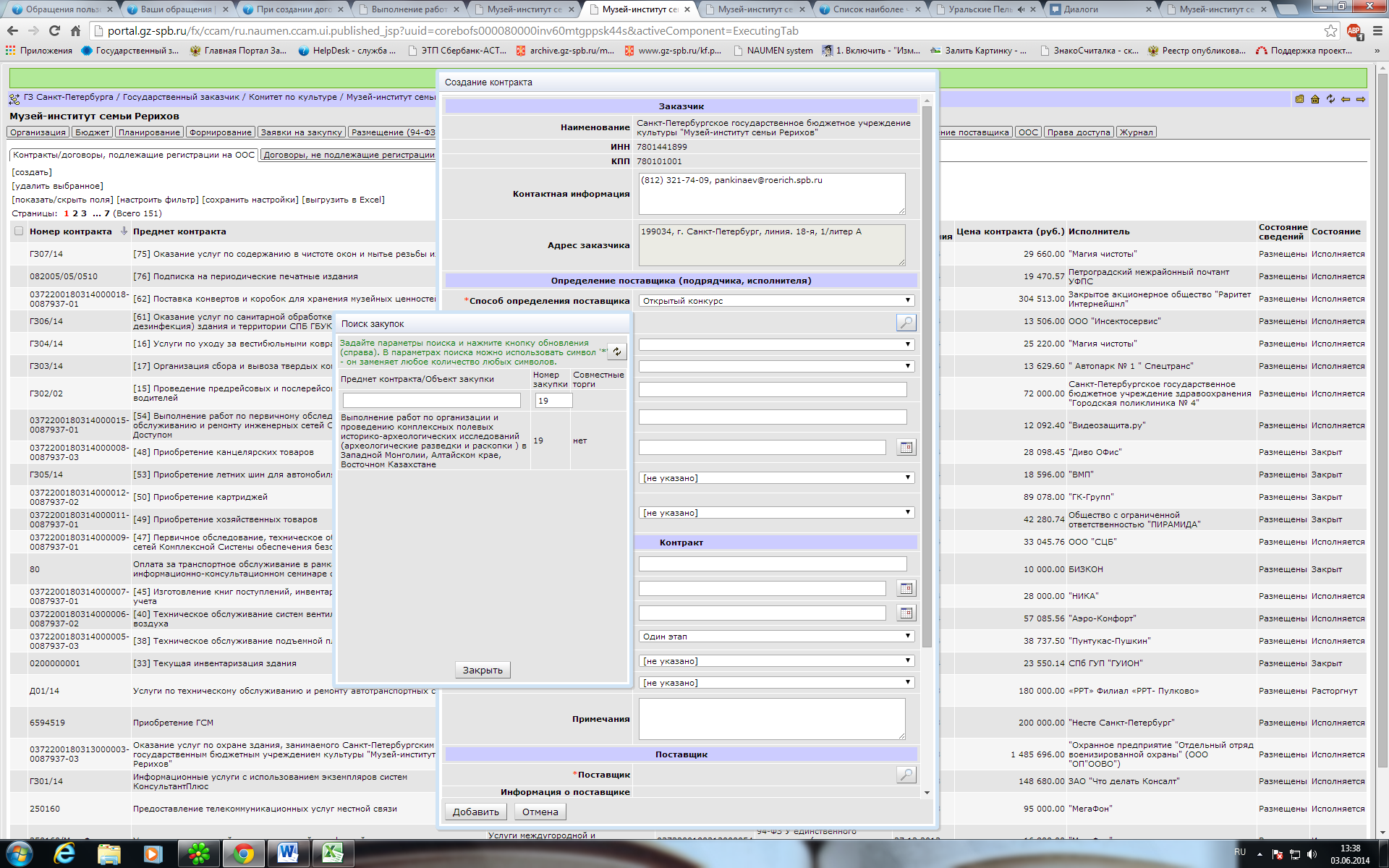Open first calendar picker under Контракт section

[906, 589]
